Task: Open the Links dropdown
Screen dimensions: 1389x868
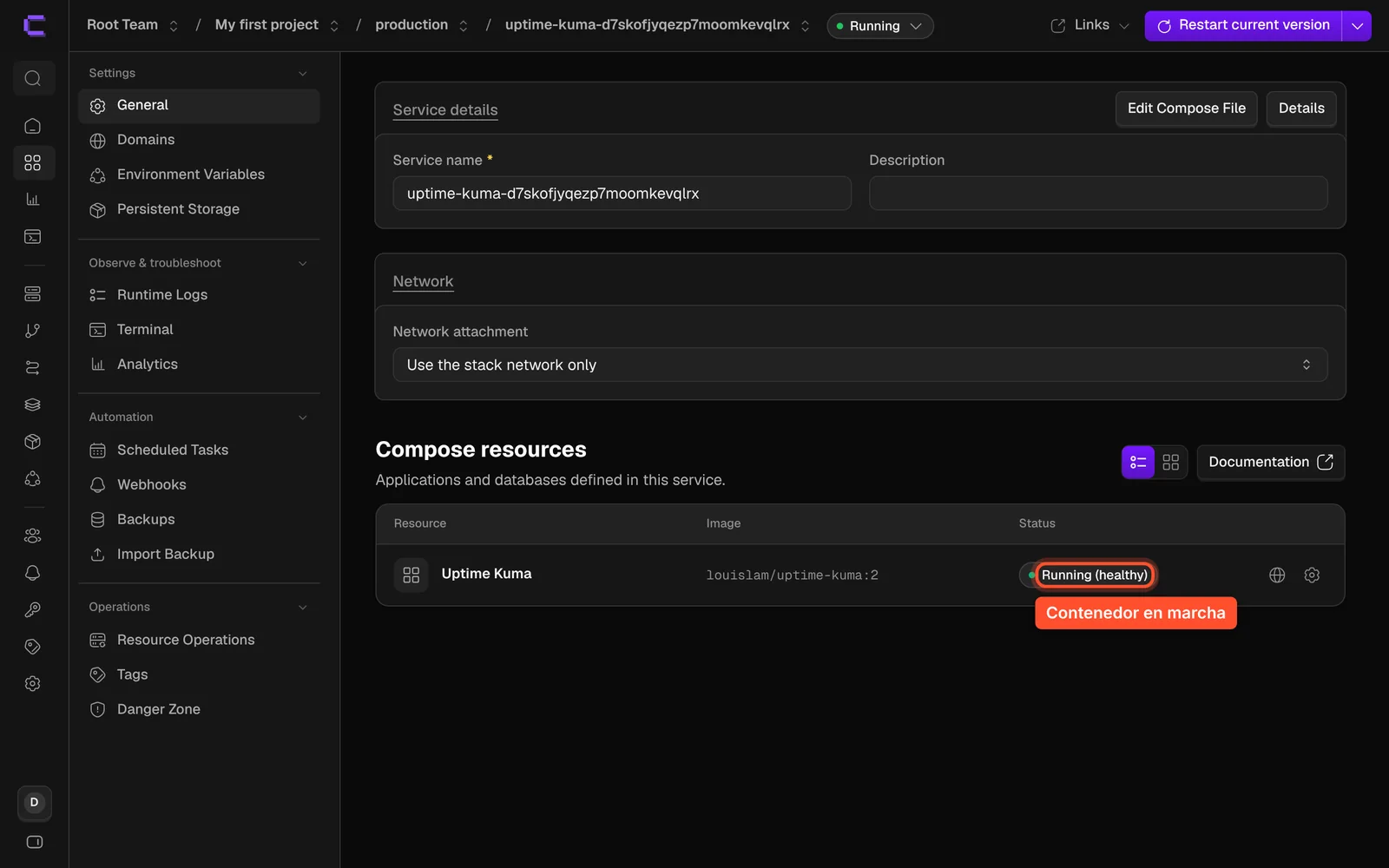Action: point(1089,25)
